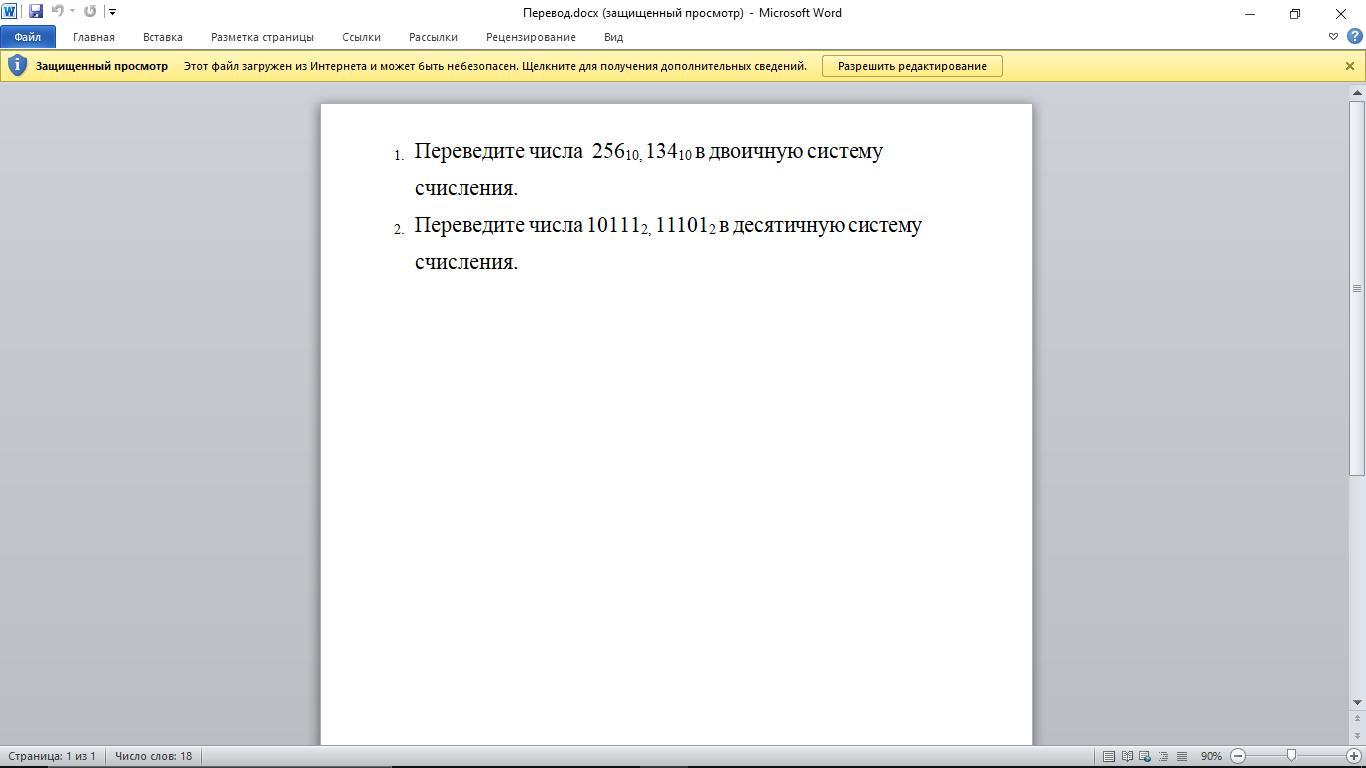The width and height of the screenshot is (1366, 768).
Task: Switch to Draft view icon
Action: (x=1181, y=756)
